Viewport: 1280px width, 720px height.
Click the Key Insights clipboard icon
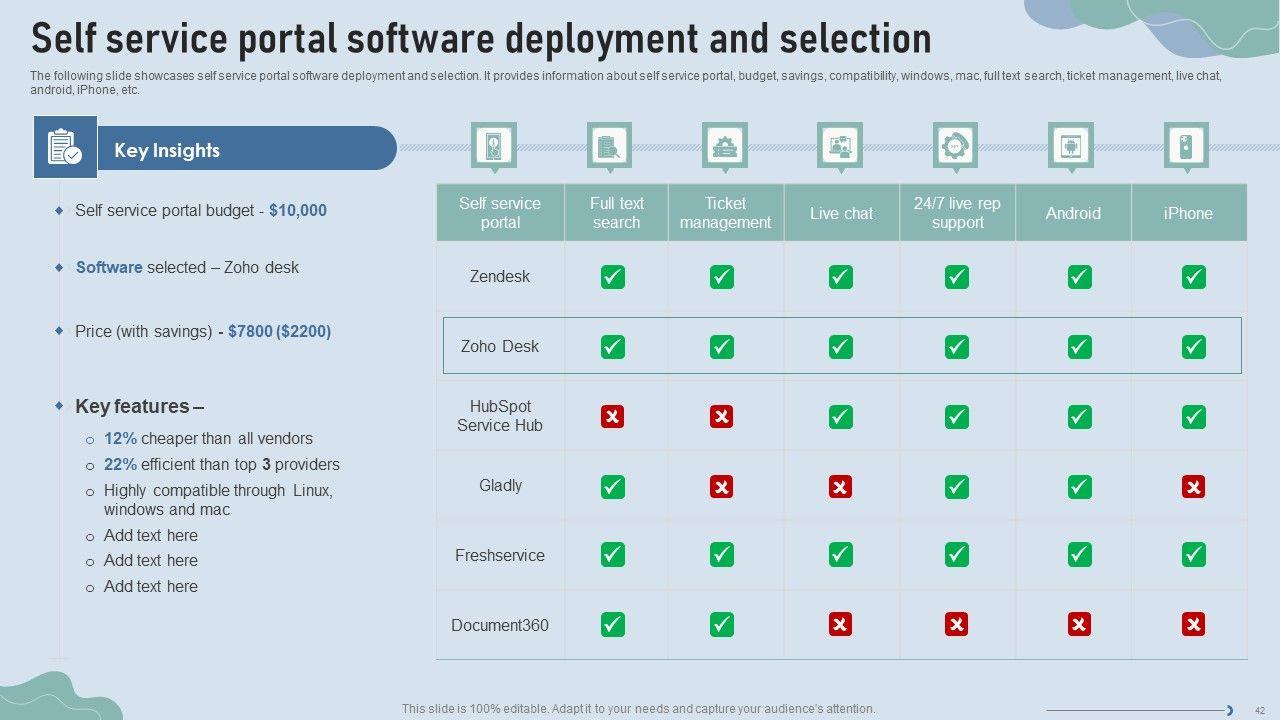click(65, 147)
